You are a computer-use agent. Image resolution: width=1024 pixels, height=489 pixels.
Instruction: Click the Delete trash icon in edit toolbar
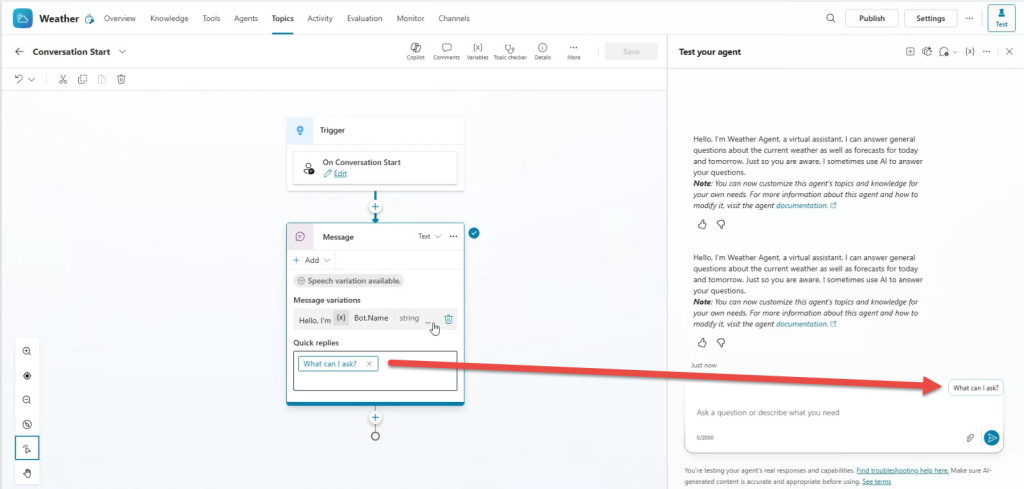pyautogui.click(x=121, y=79)
